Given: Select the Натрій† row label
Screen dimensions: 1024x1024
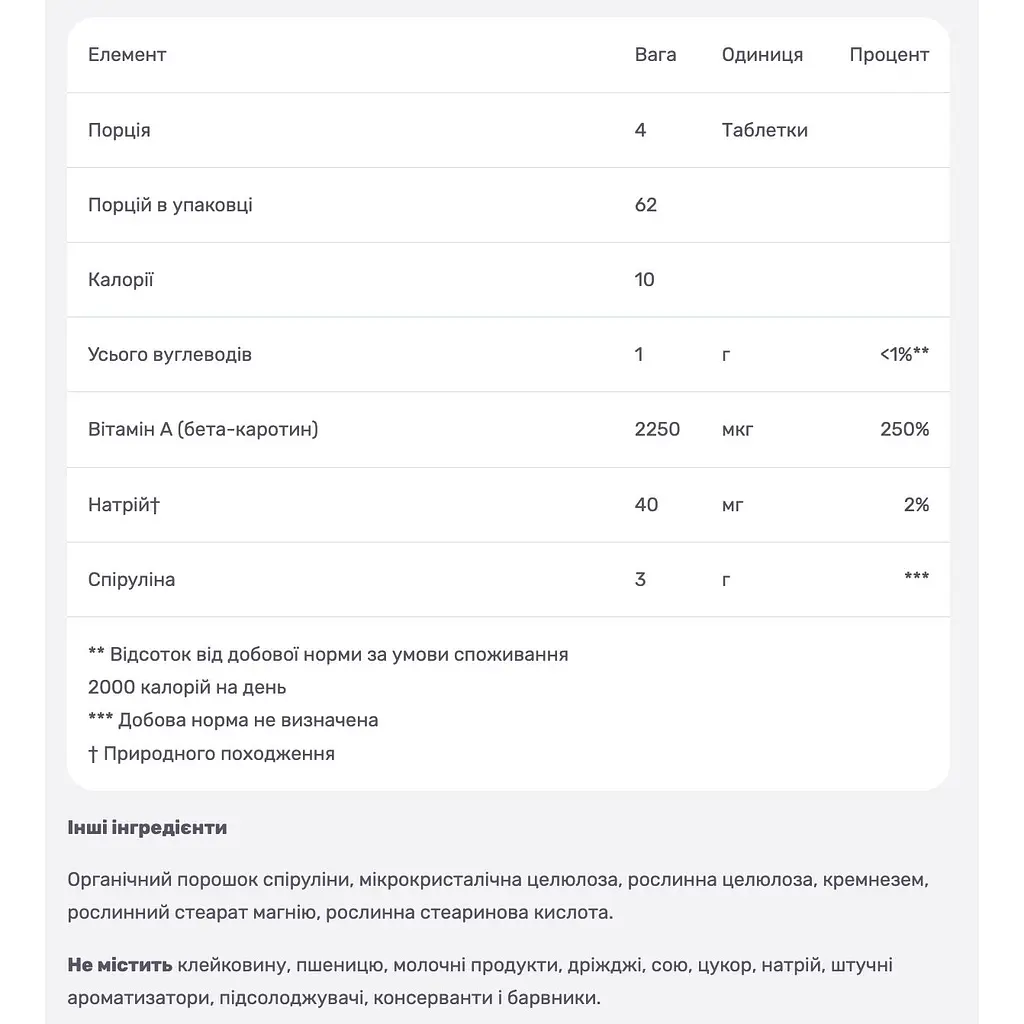Looking at the screenshot, I should 124,505.
